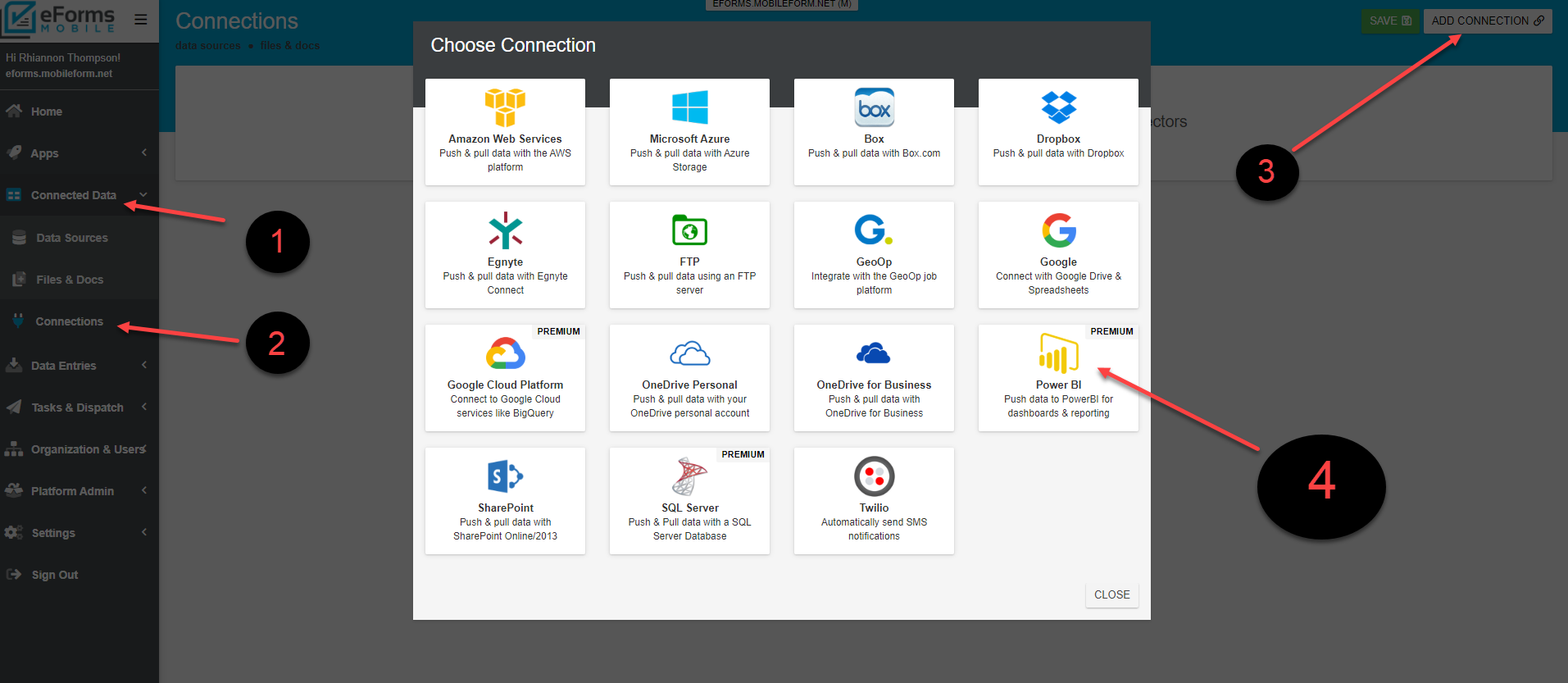Viewport: 1568px width, 683px height.
Task: Click the Choose Connection dialog title
Action: click(x=513, y=45)
